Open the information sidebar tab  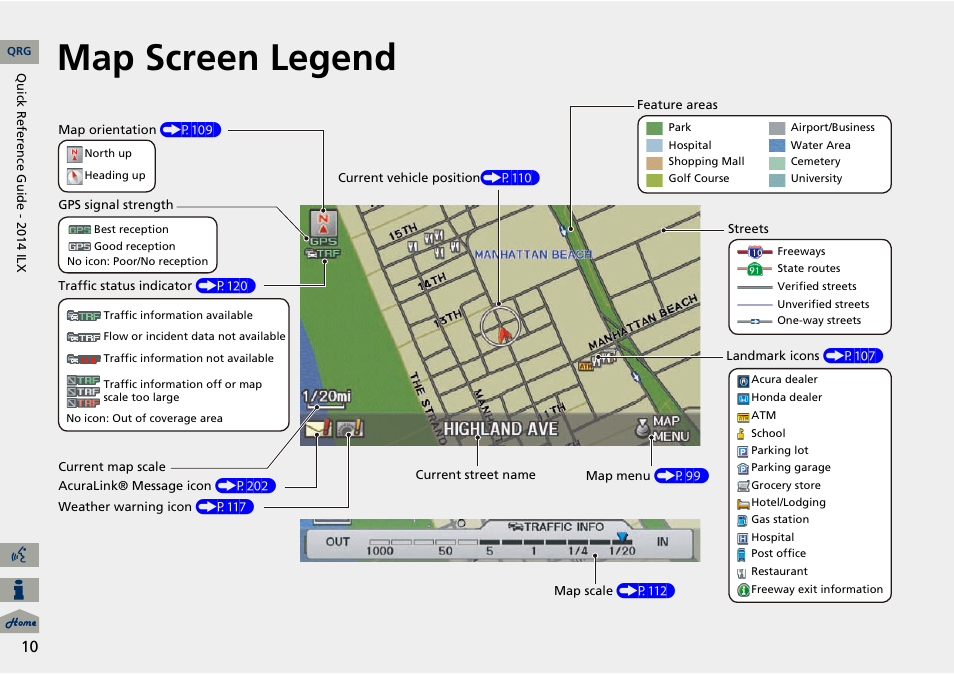tap(19, 590)
